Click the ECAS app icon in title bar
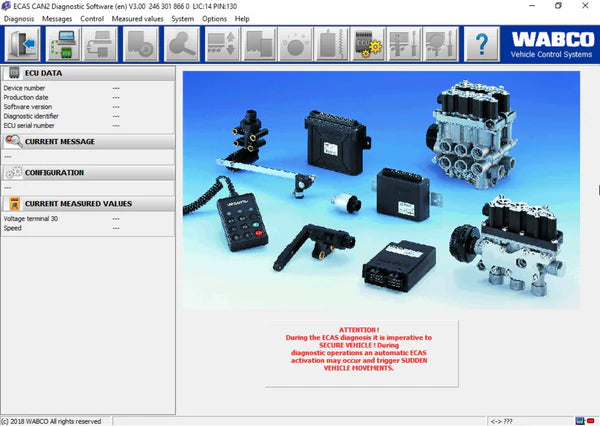 pyautogui.click(x=6, y=6)
